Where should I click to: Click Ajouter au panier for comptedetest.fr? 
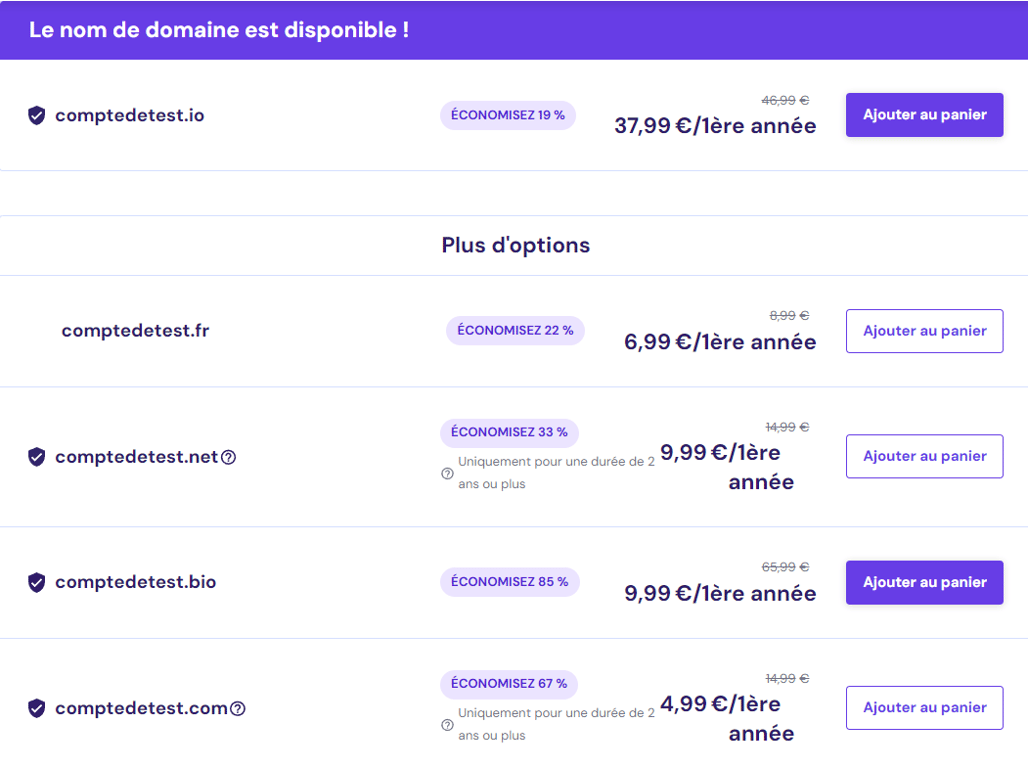click(923, 331)
